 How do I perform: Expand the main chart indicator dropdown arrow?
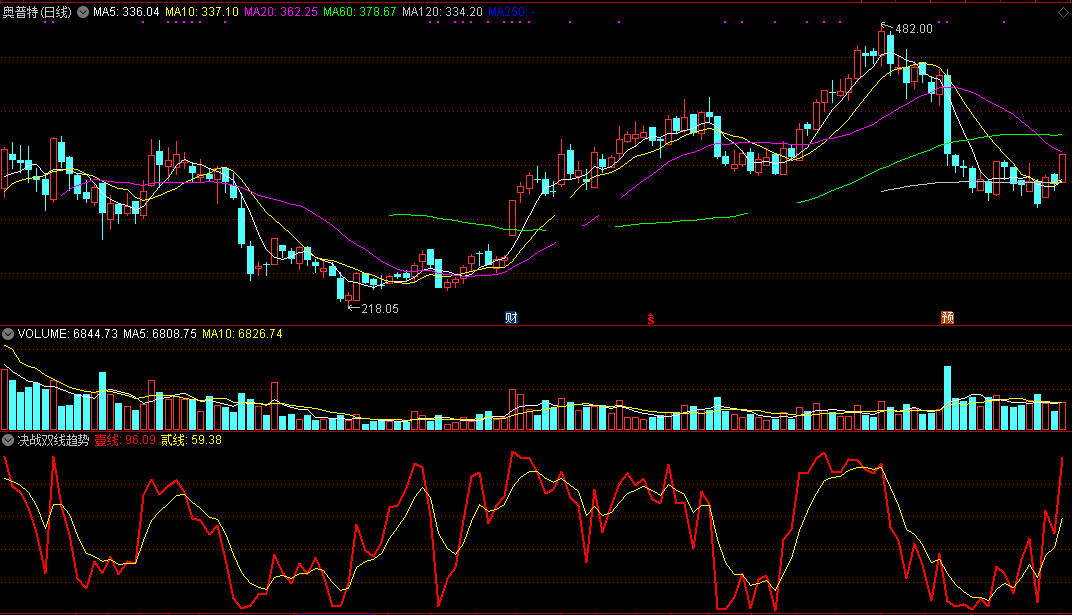point(83,12)
